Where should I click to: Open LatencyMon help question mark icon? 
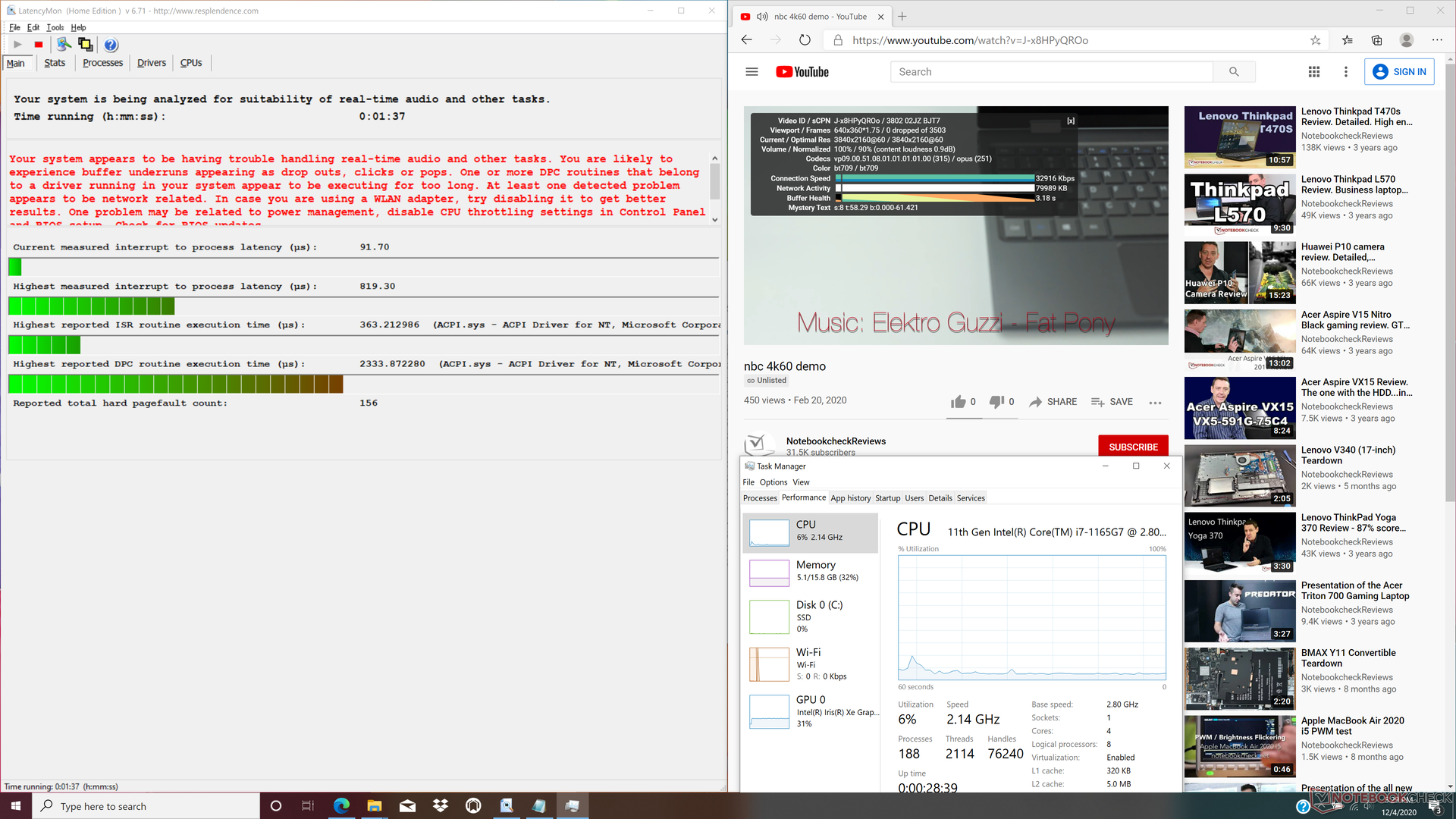click(x=111, y=45)
